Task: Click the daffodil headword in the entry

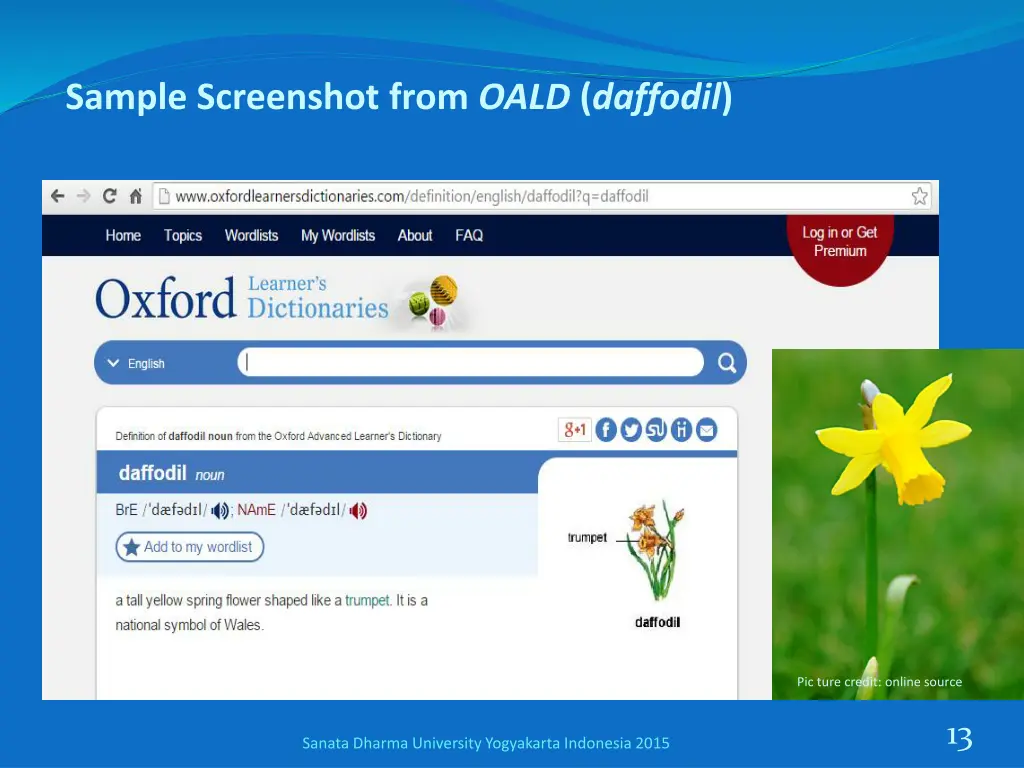Action: 153,472
